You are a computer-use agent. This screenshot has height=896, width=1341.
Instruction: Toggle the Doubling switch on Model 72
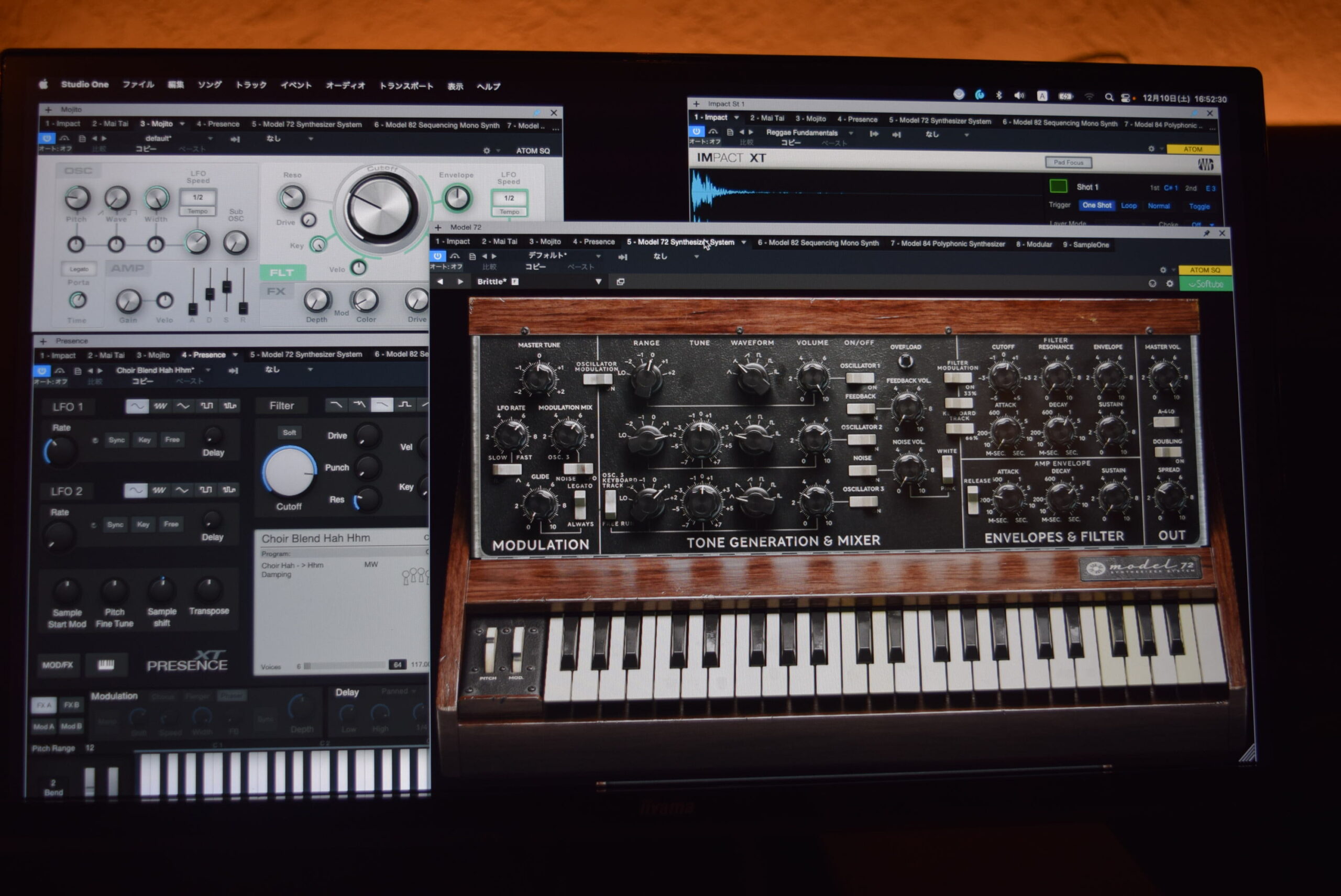click(x=1168, y=452)
